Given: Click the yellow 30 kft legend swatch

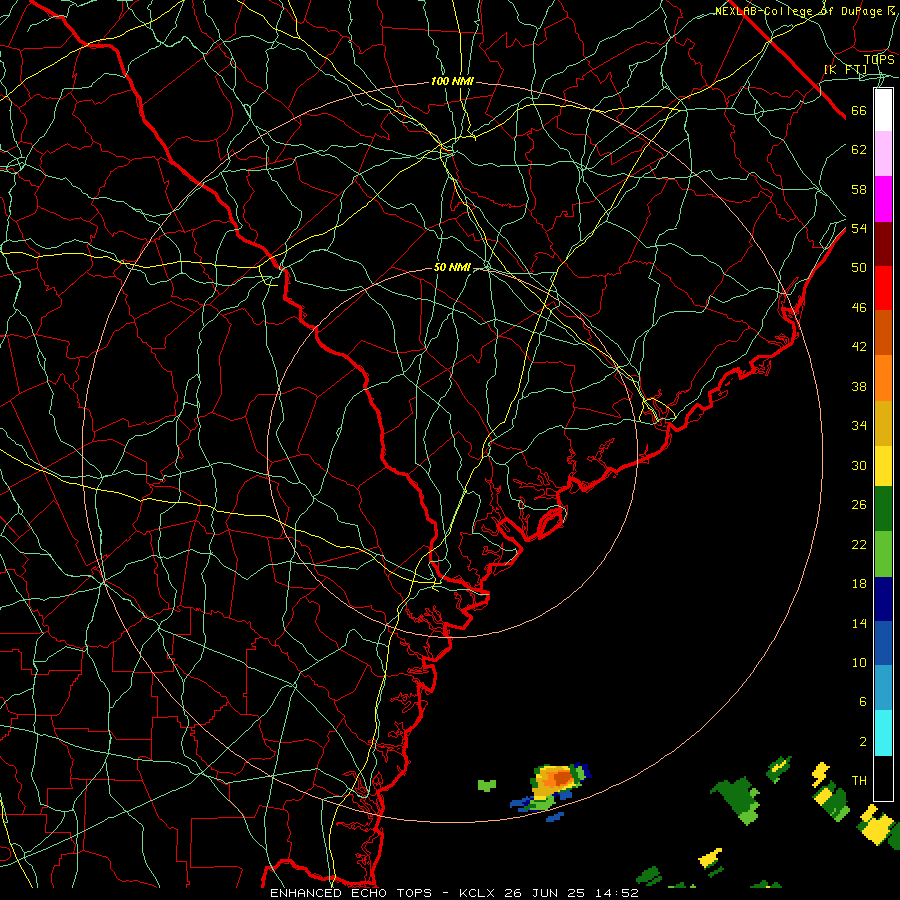Looking at the screenshot, I should click(883, 466).
